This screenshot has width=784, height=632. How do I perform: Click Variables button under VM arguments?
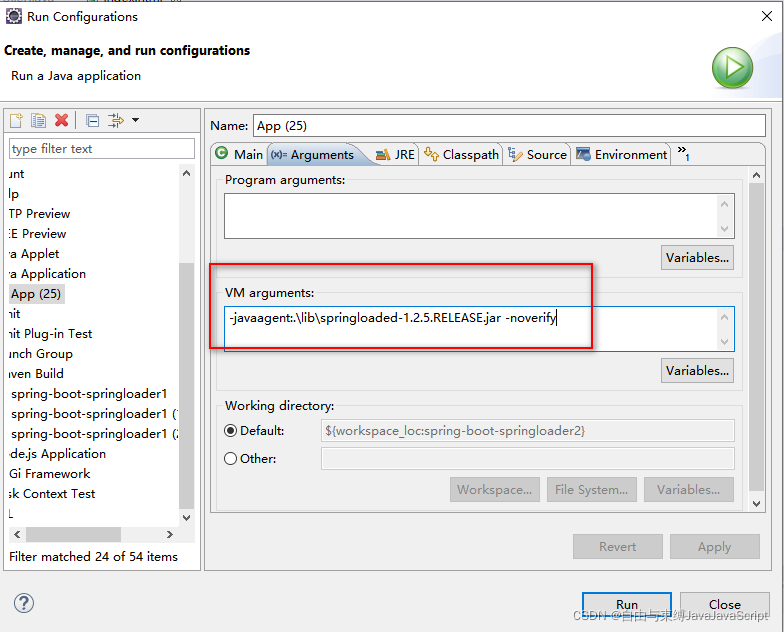[697, 370]
